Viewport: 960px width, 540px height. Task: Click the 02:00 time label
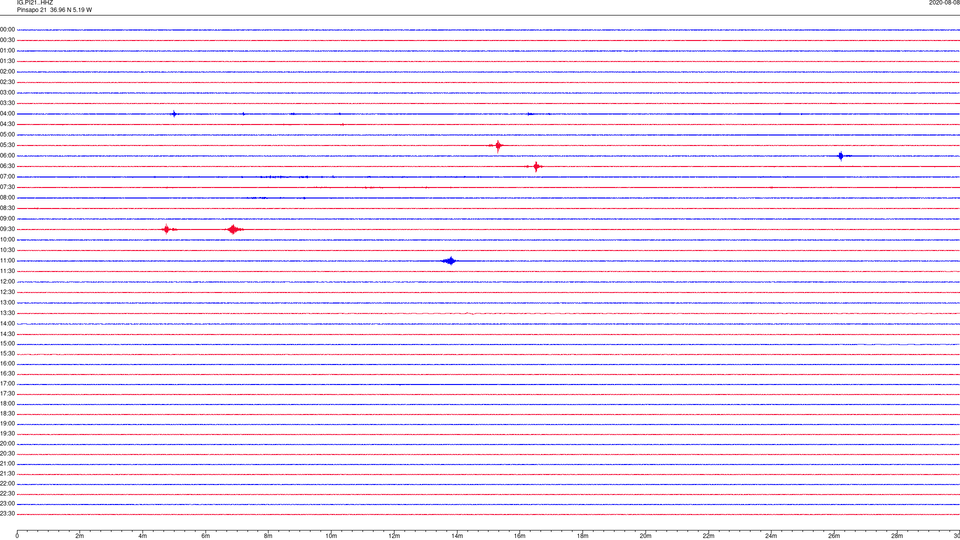7,72
